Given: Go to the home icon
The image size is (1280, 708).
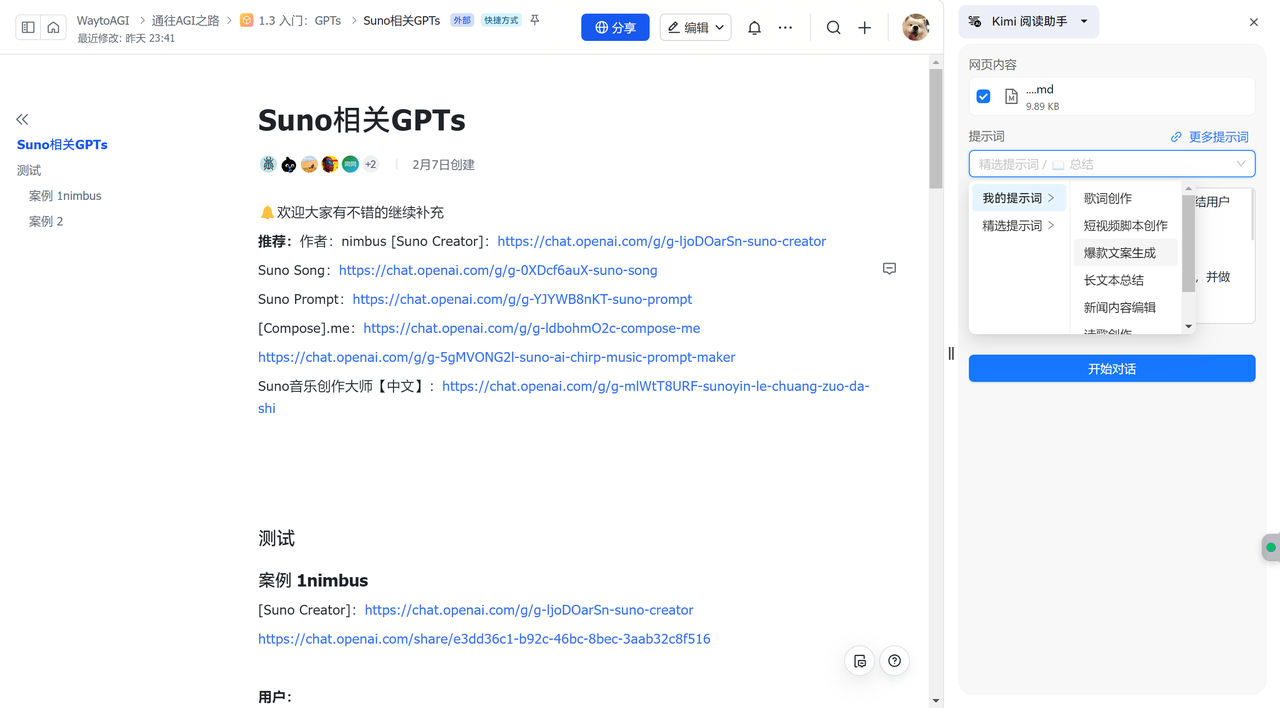Looking at the screenshot, I should click(x=53, y=27).
